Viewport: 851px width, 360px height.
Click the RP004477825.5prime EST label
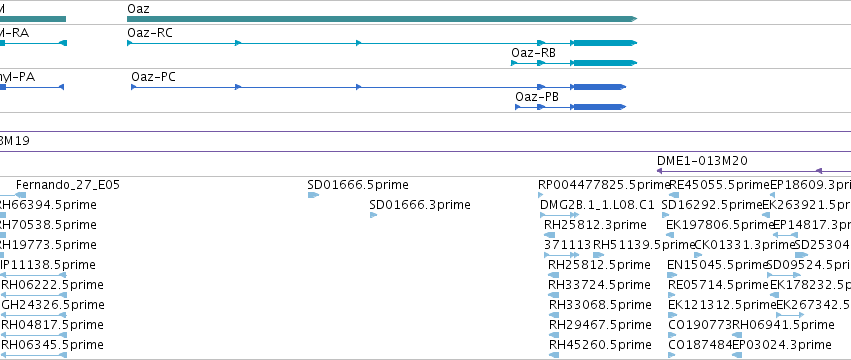click(604, 185)
